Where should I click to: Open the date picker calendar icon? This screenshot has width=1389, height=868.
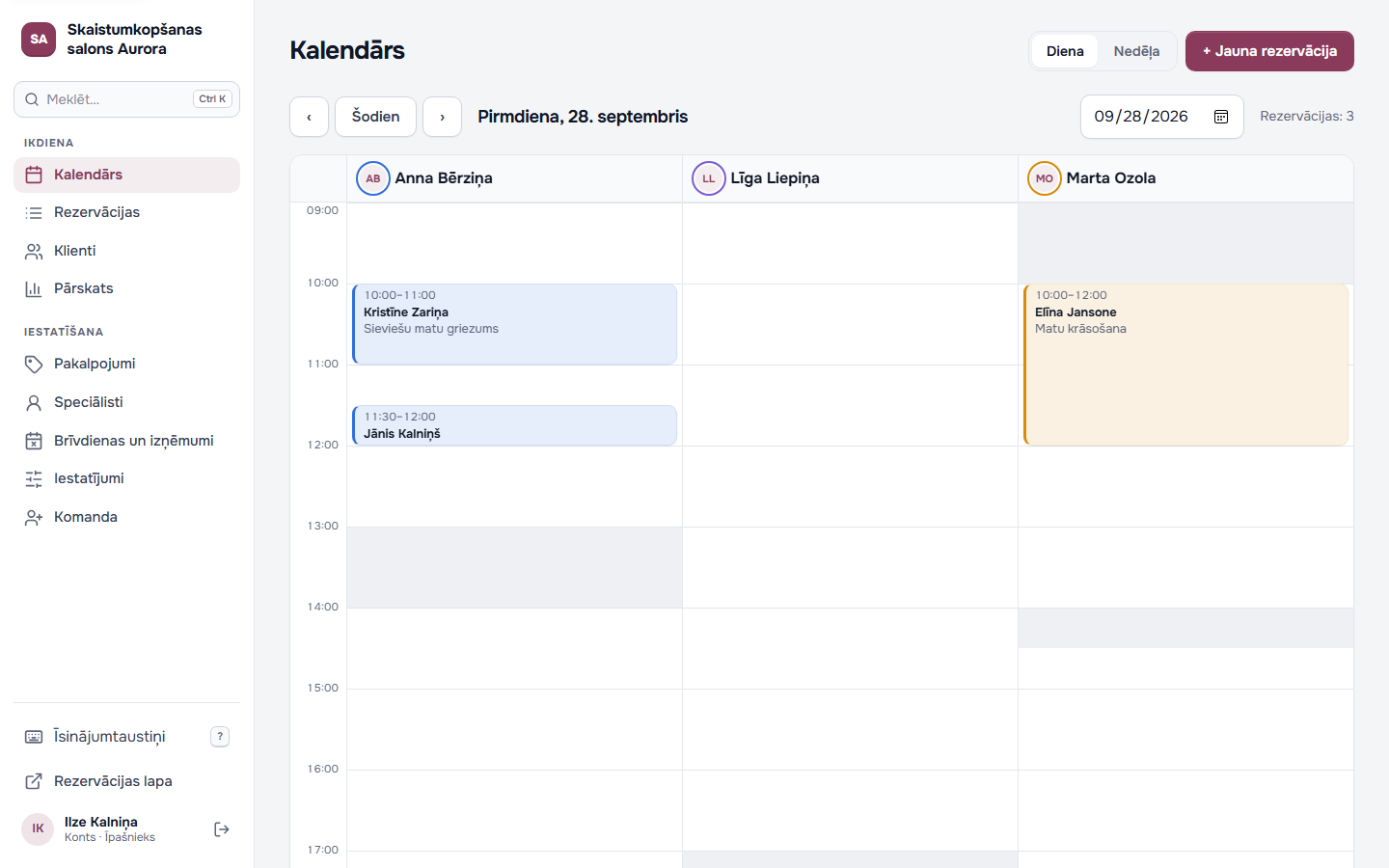pyautogui.click(x=1220, y=117)
